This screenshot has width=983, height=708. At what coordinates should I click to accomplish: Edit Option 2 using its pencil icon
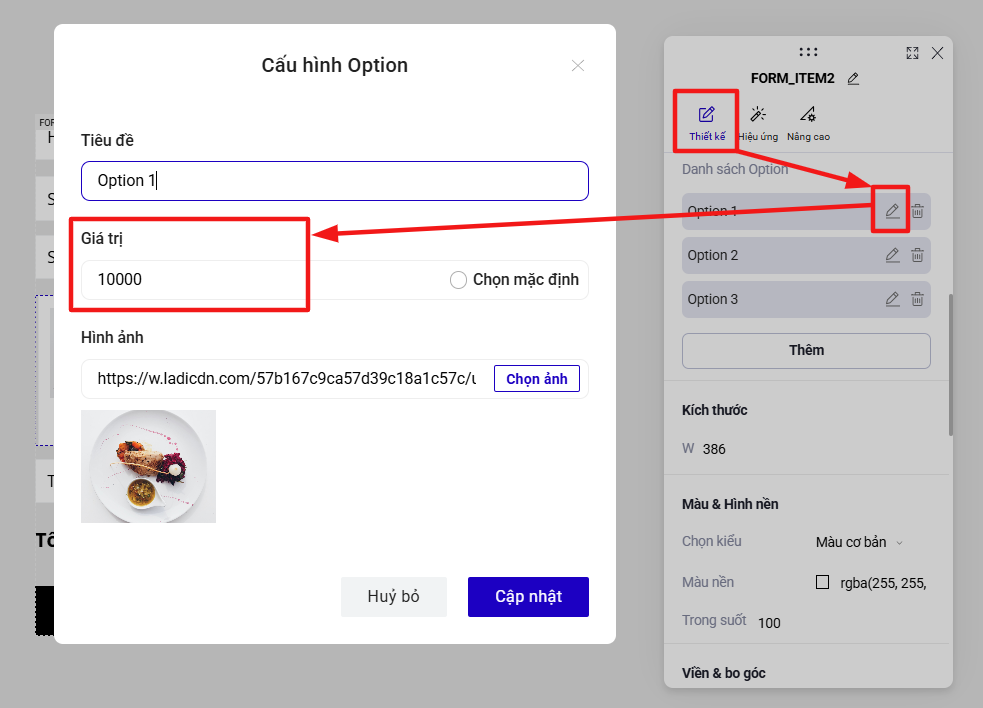coord(892,255)
